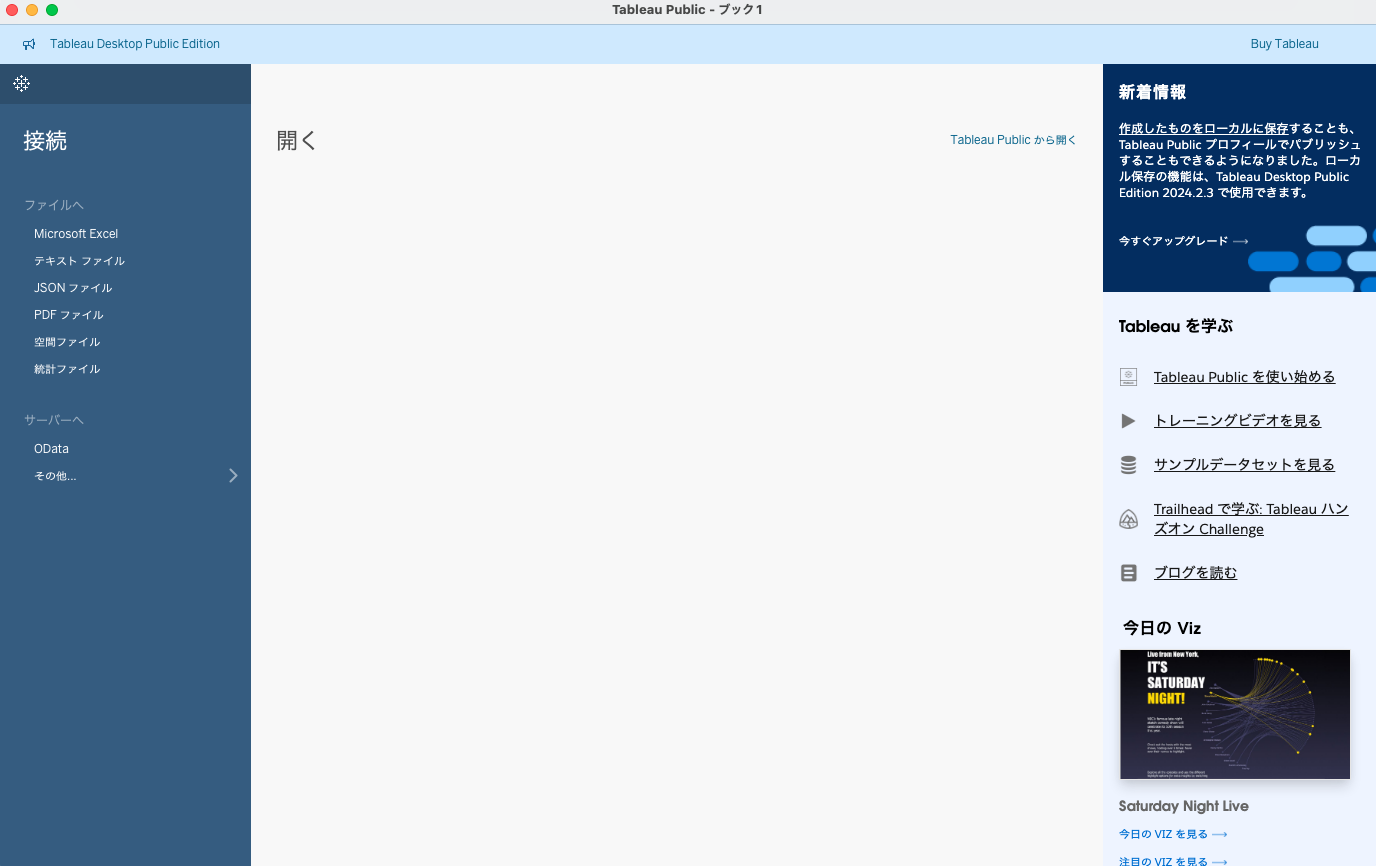Image resolution: width=1376 pixels, height=866 pixels.
Task: Click the サーバーへ section label
Action: [x=54, y=420]
